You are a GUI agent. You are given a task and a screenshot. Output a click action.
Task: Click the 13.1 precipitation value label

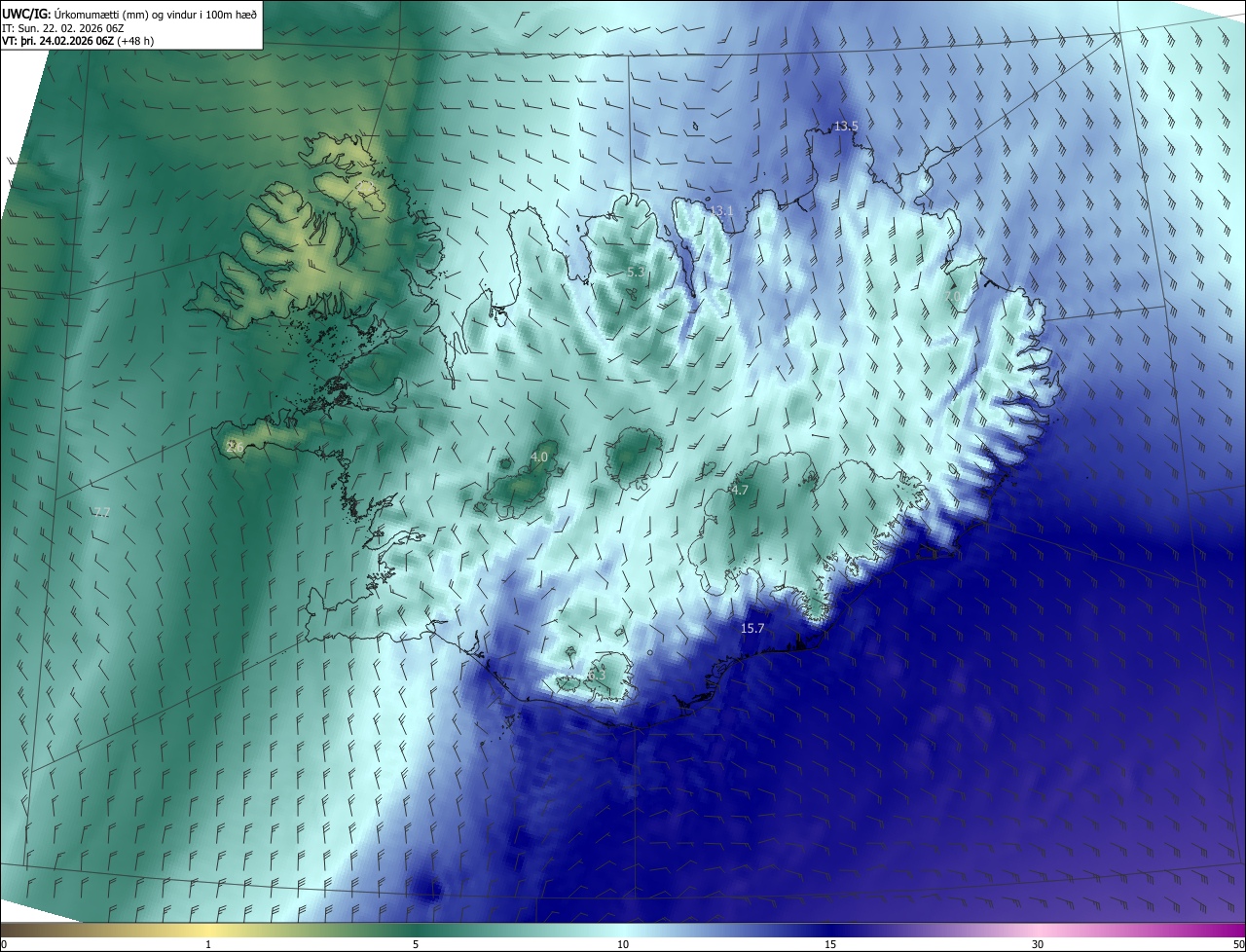[x=720, y=210]
